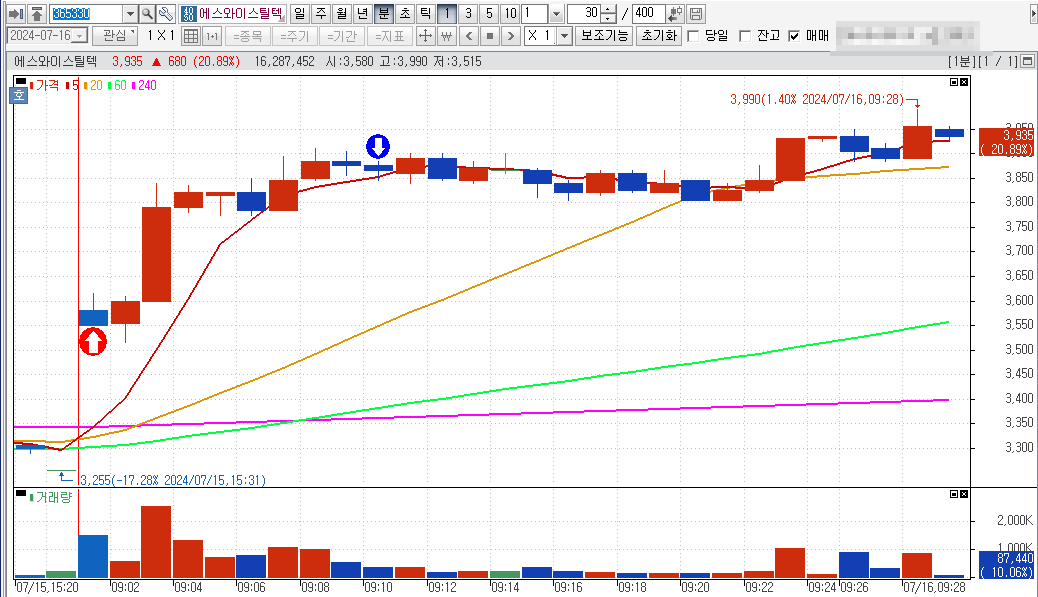
Task: Click the next playback arrow
Action: pos(510,36)
